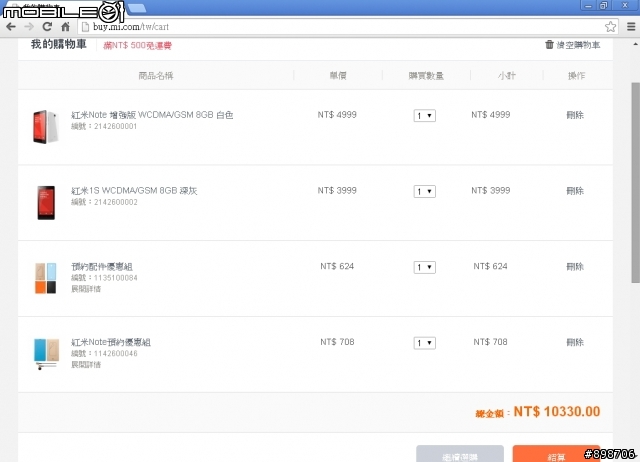Image resolution: width=640 pixels, height=462 pixels.
Task: Click the item number 2142600002
Action: 116,202
